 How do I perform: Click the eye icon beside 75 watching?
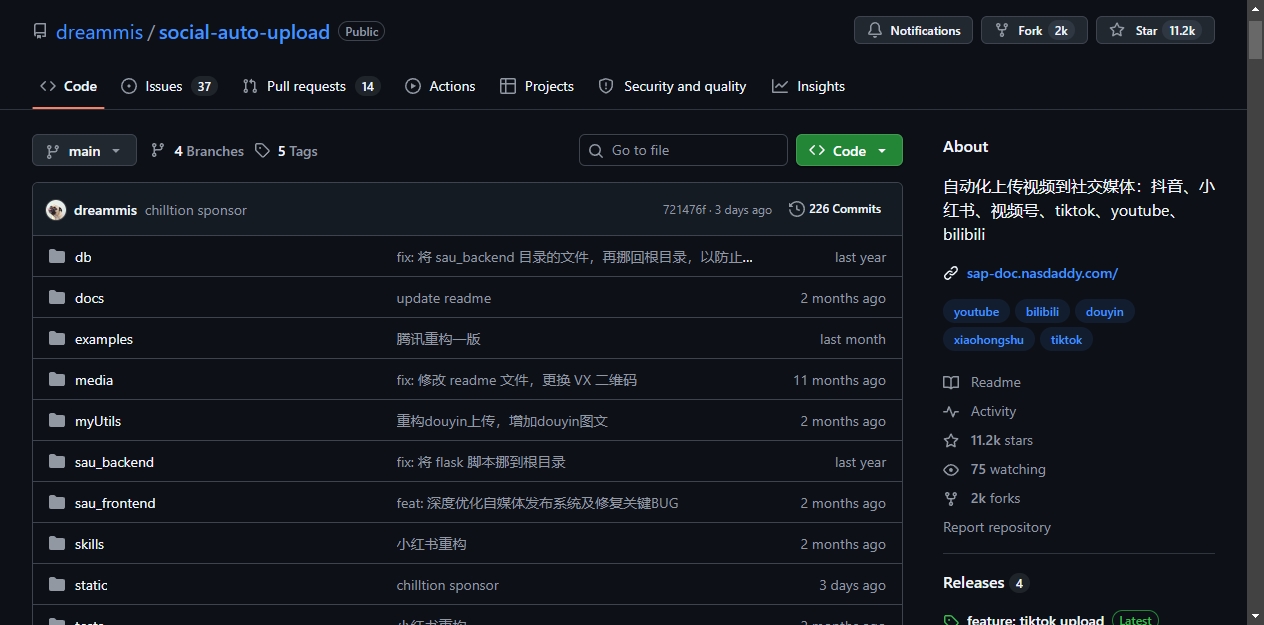pos(951,469)
